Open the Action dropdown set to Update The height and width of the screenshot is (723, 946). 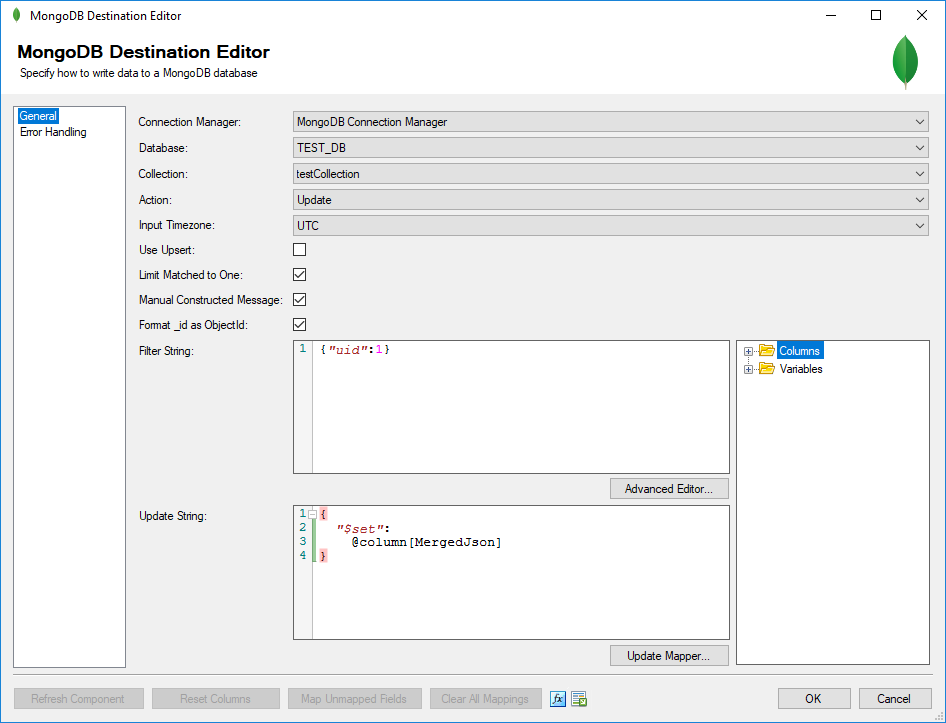tap(611, 200)
